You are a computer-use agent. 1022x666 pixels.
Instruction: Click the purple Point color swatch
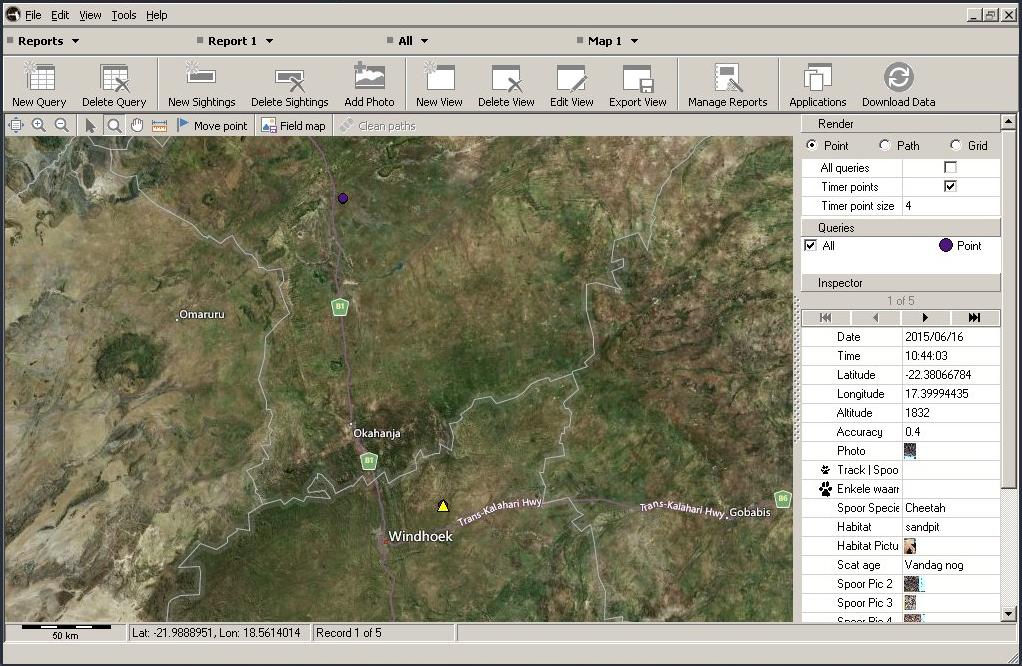(945, 246)
